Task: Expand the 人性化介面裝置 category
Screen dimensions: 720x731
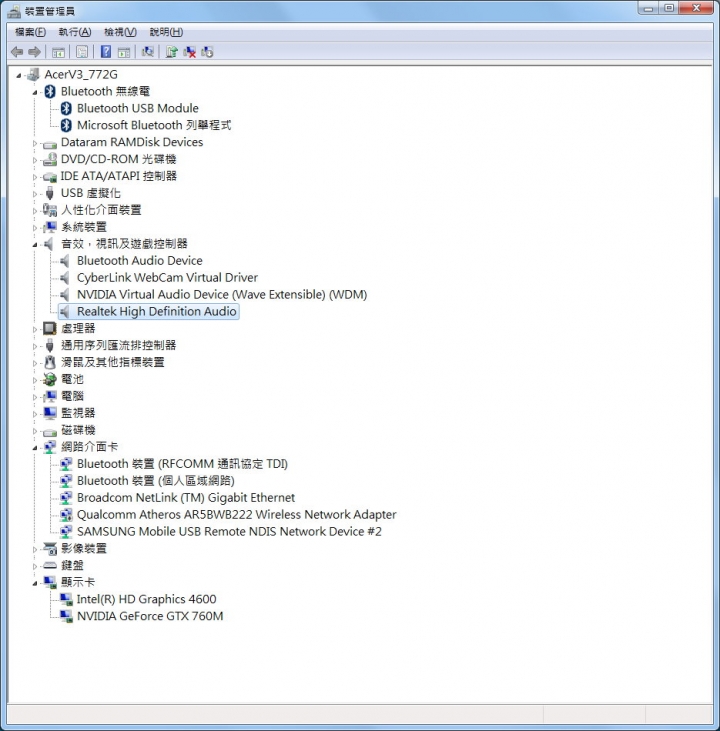Action: (x=35, y=211)
